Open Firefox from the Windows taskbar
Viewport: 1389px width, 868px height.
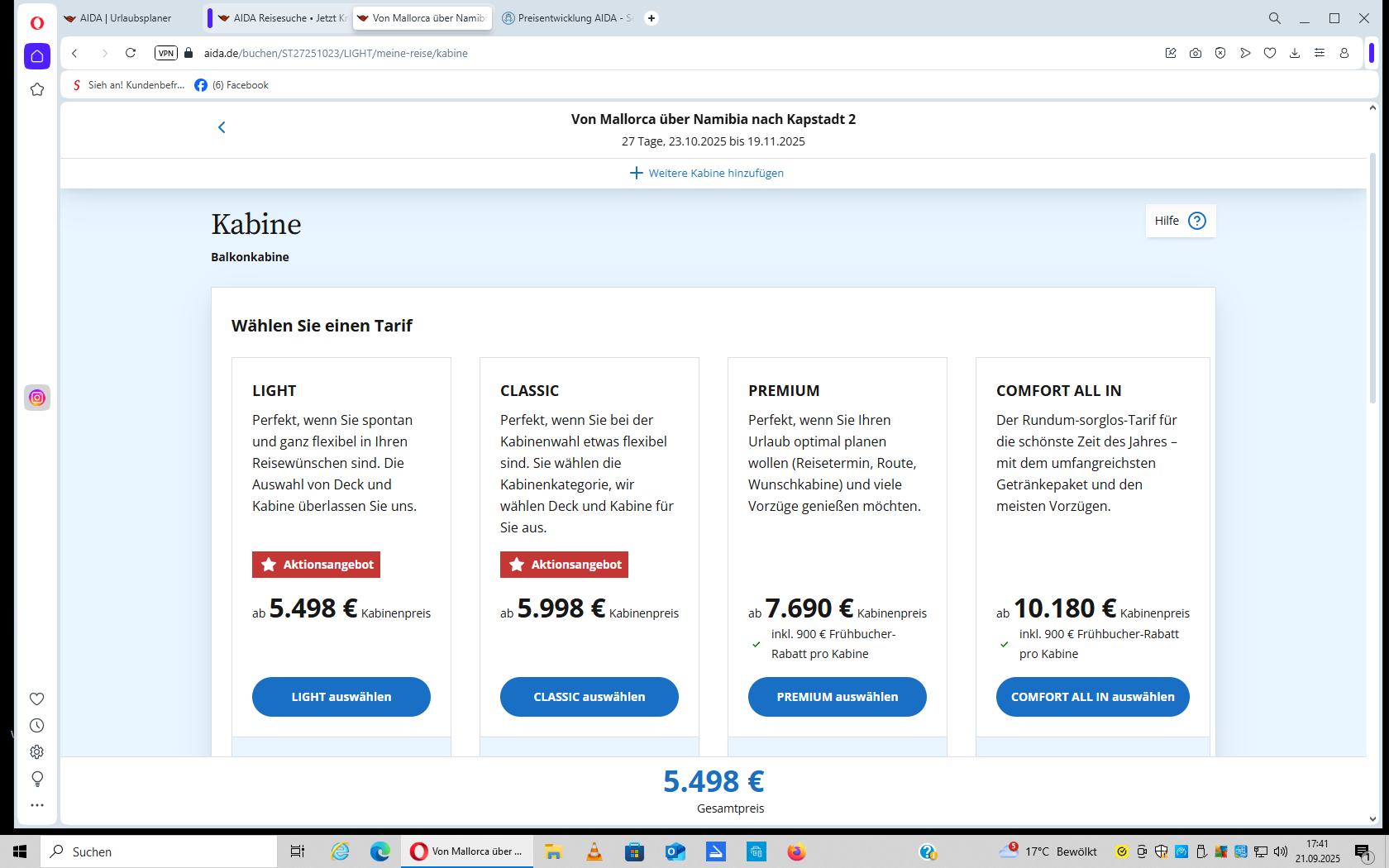coord(796,851)
